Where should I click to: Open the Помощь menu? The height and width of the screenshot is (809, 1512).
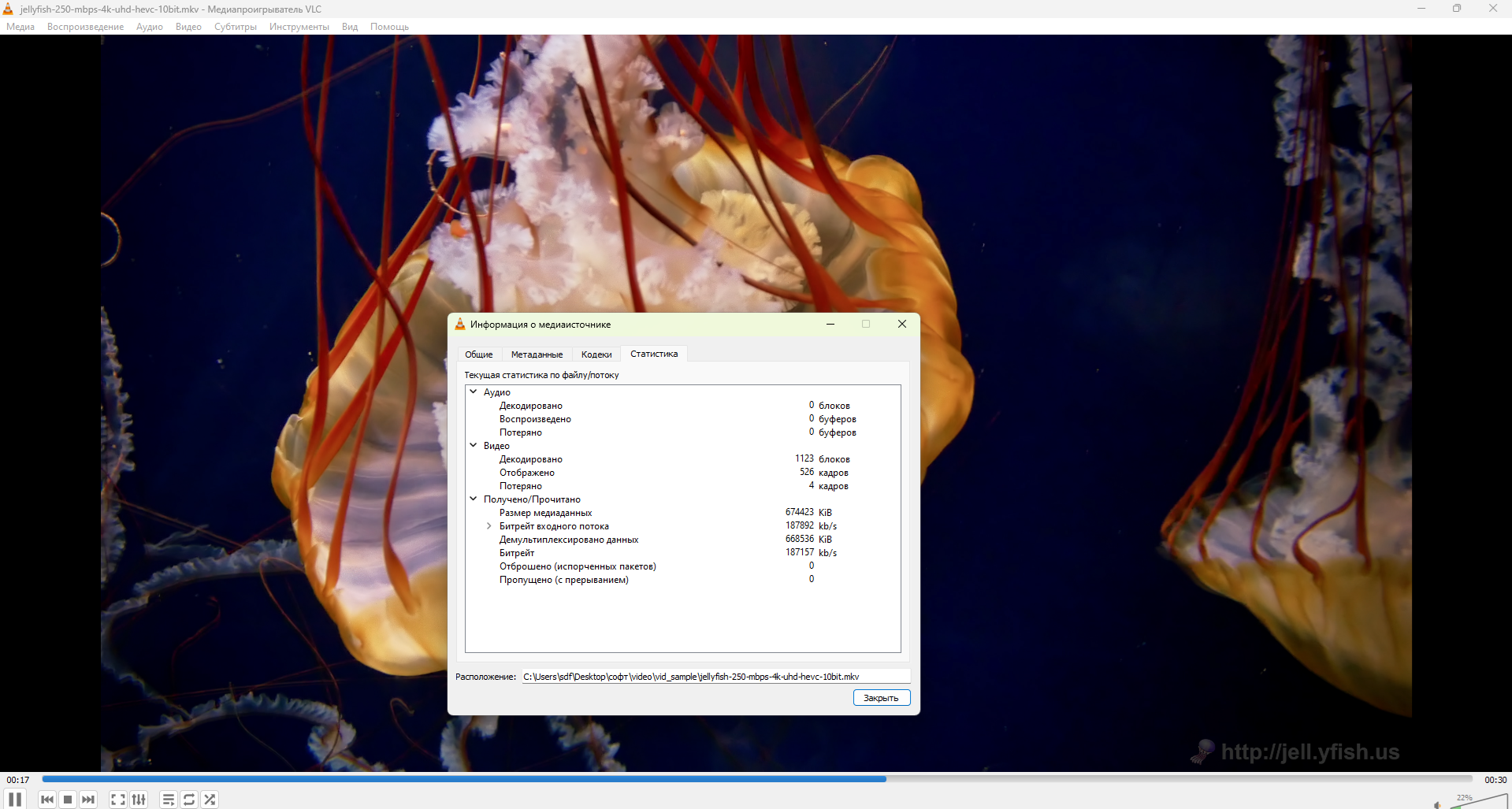[x=389, y=27]
